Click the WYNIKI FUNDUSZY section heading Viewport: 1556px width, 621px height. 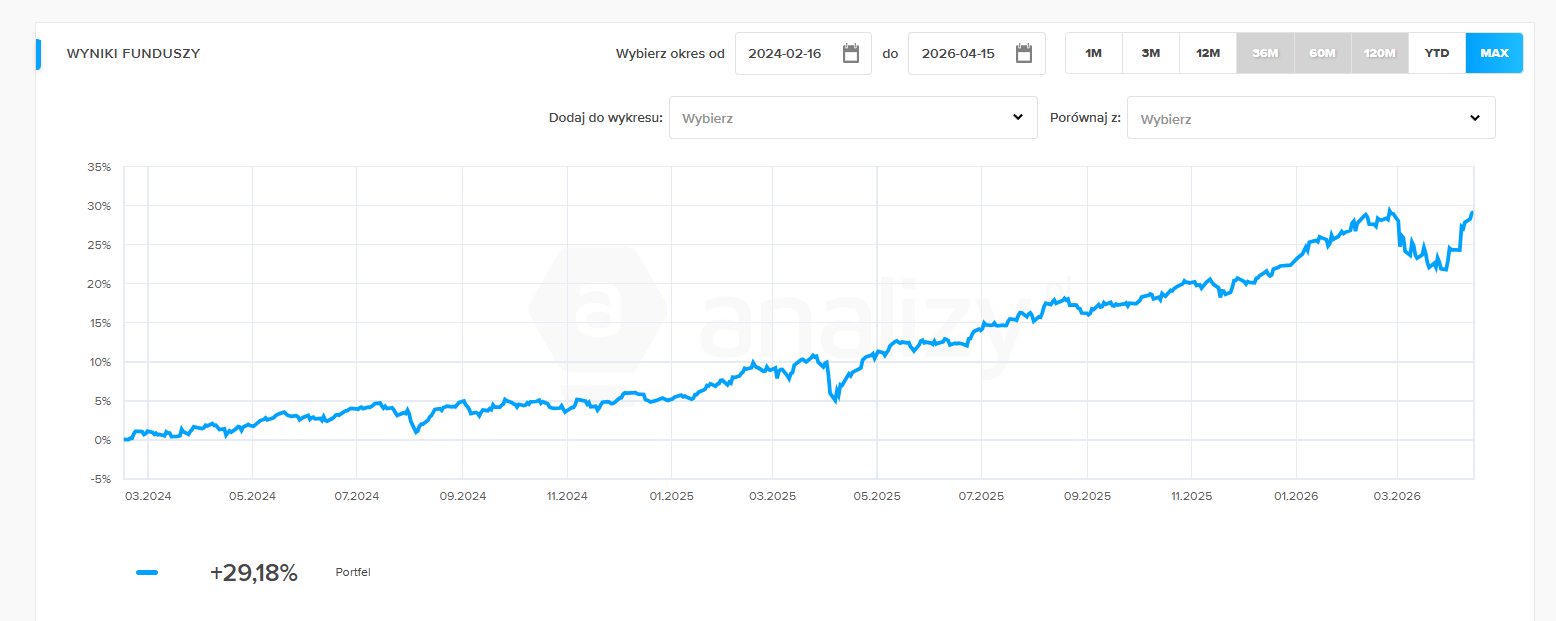coord(133,54)
